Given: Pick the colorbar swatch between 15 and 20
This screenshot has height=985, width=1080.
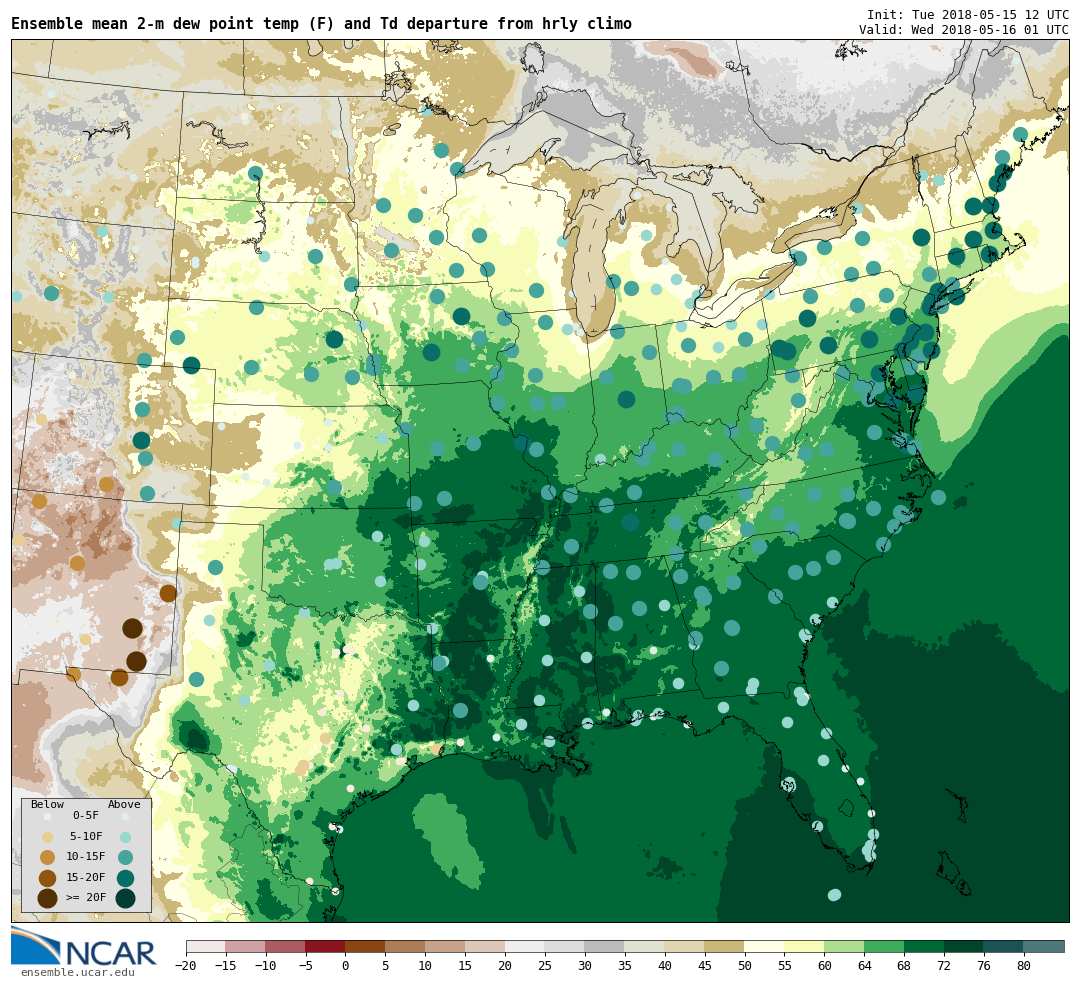Looking at the screenshot, I should 486,946.
